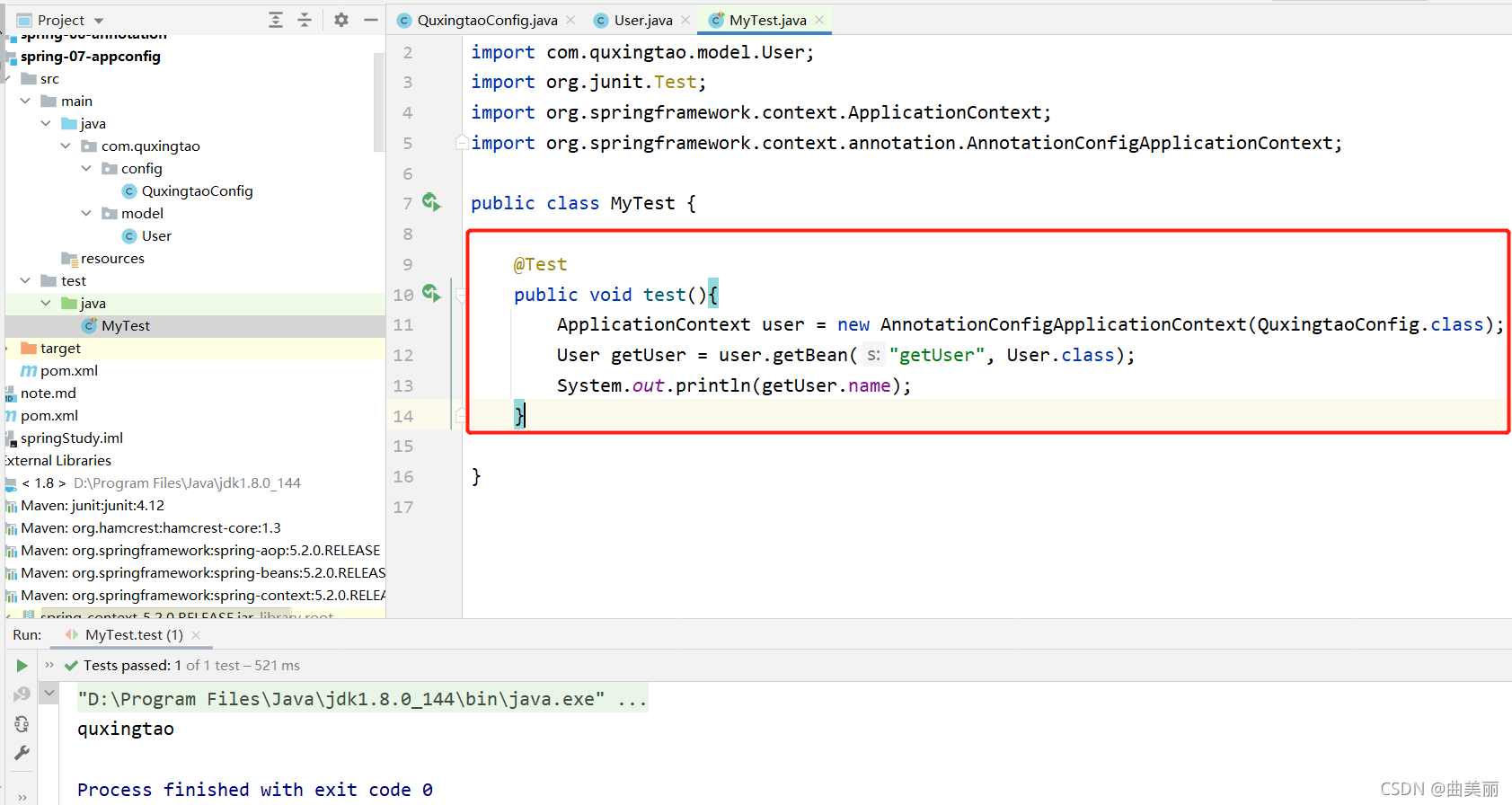The width and height of the screenshot is (1512, 805).
Task: Click the Project panel vertical scrollbar
Action: (x=379, y=101)
